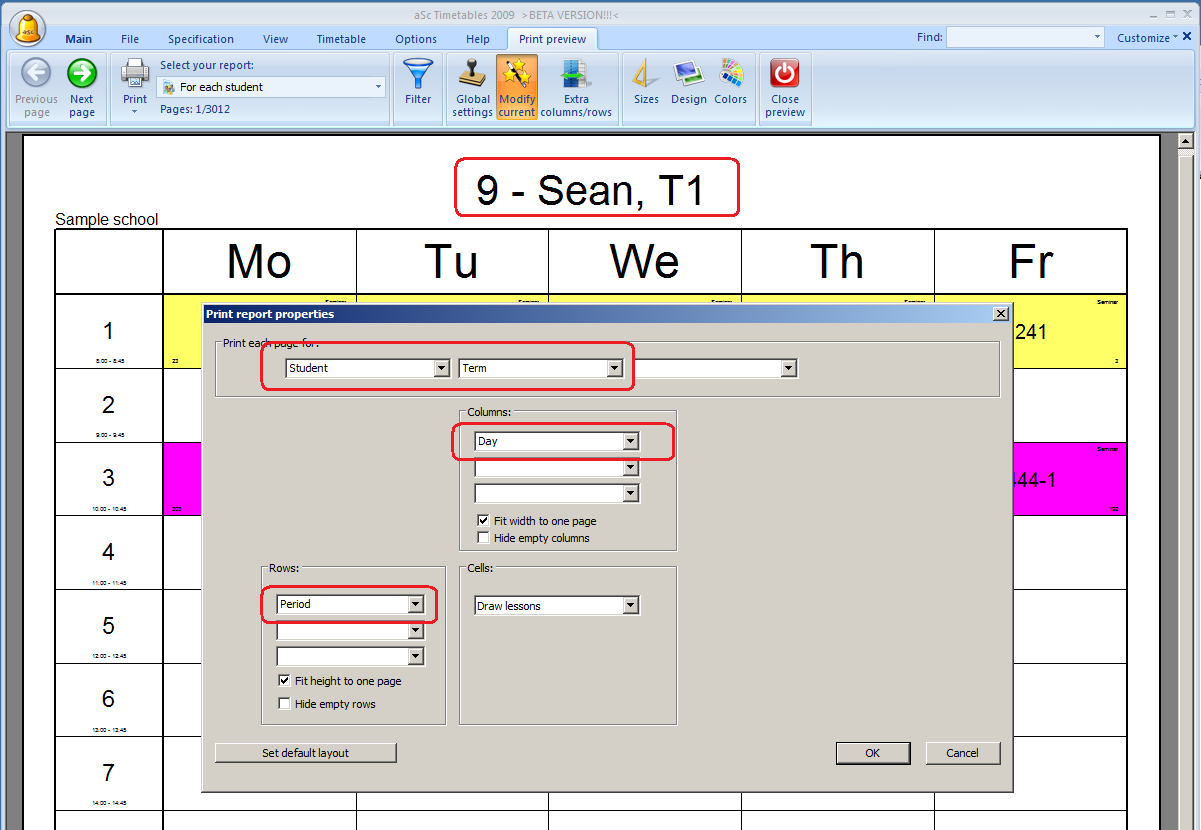Viewport: 1201px width, 830px height.
Task: Open the Colors palette icon
Action: 731,74
